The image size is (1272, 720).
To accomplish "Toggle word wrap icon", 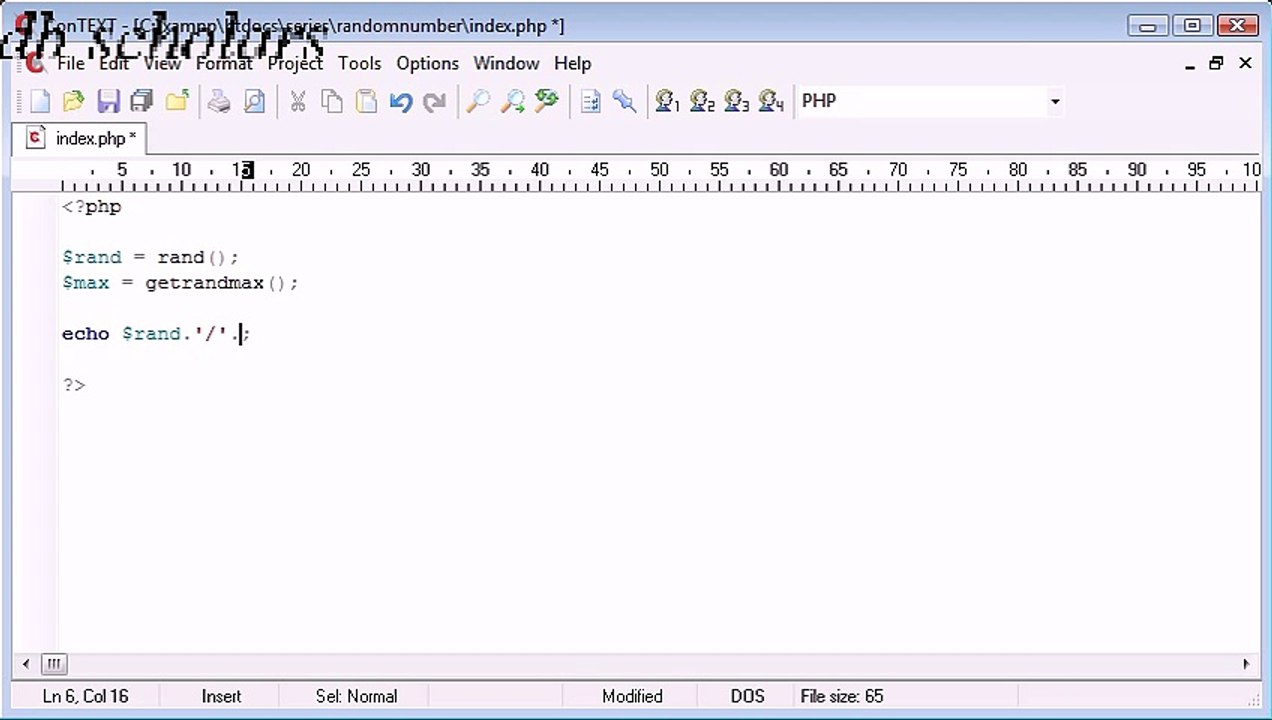I will tap(590, 101).
